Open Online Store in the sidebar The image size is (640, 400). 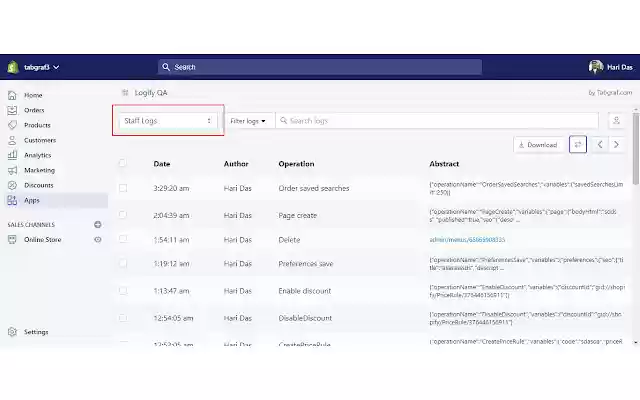pyautogui.click(x=42, y=240)
